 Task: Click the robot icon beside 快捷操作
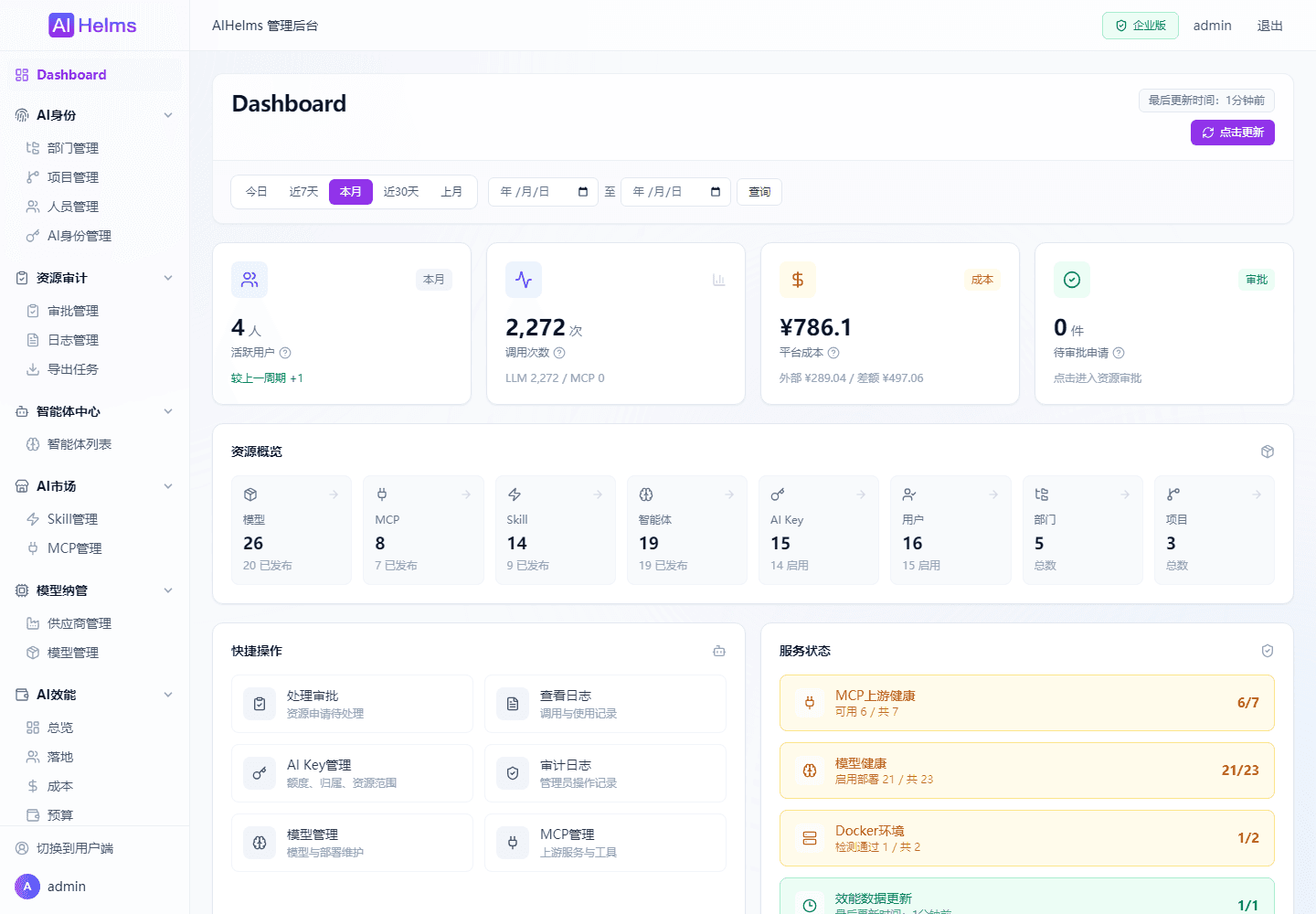(719, 651)
